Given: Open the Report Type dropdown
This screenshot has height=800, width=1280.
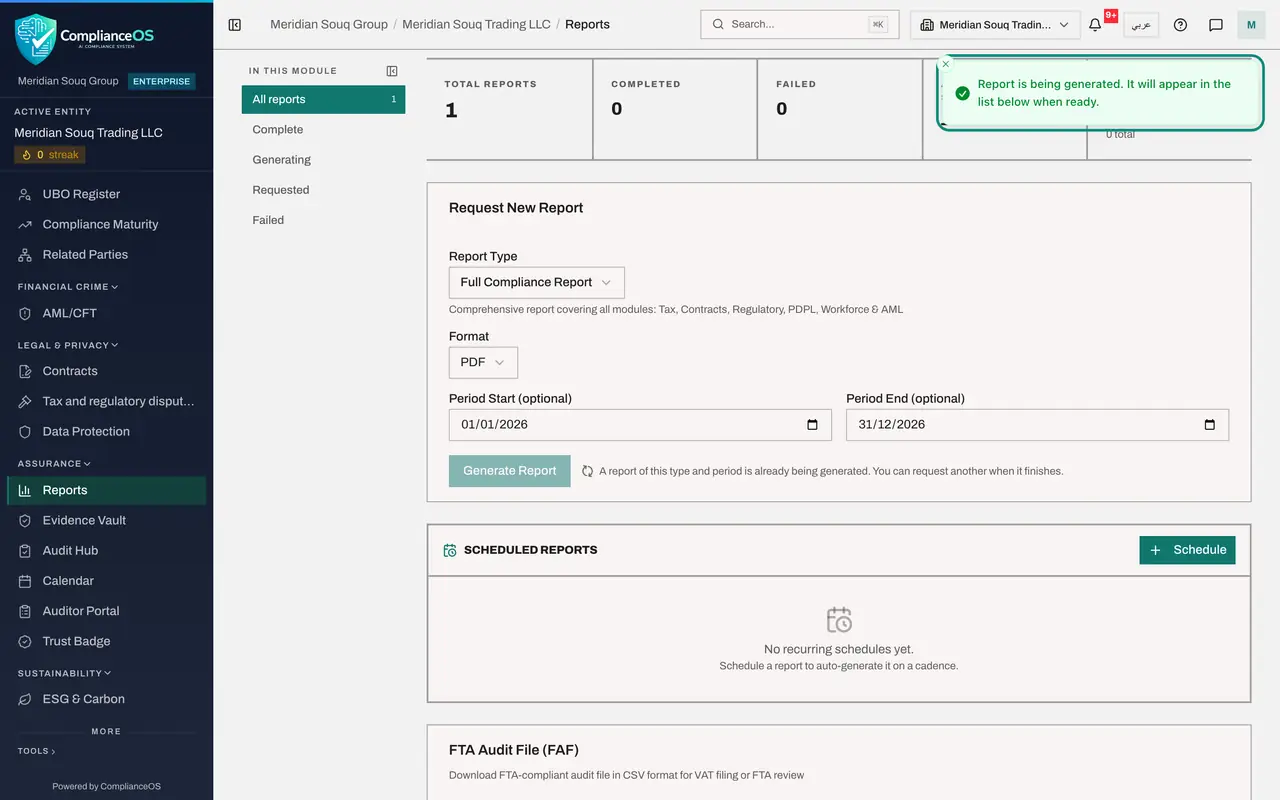Looking at the screenshot, I should (x=537, y=282).
